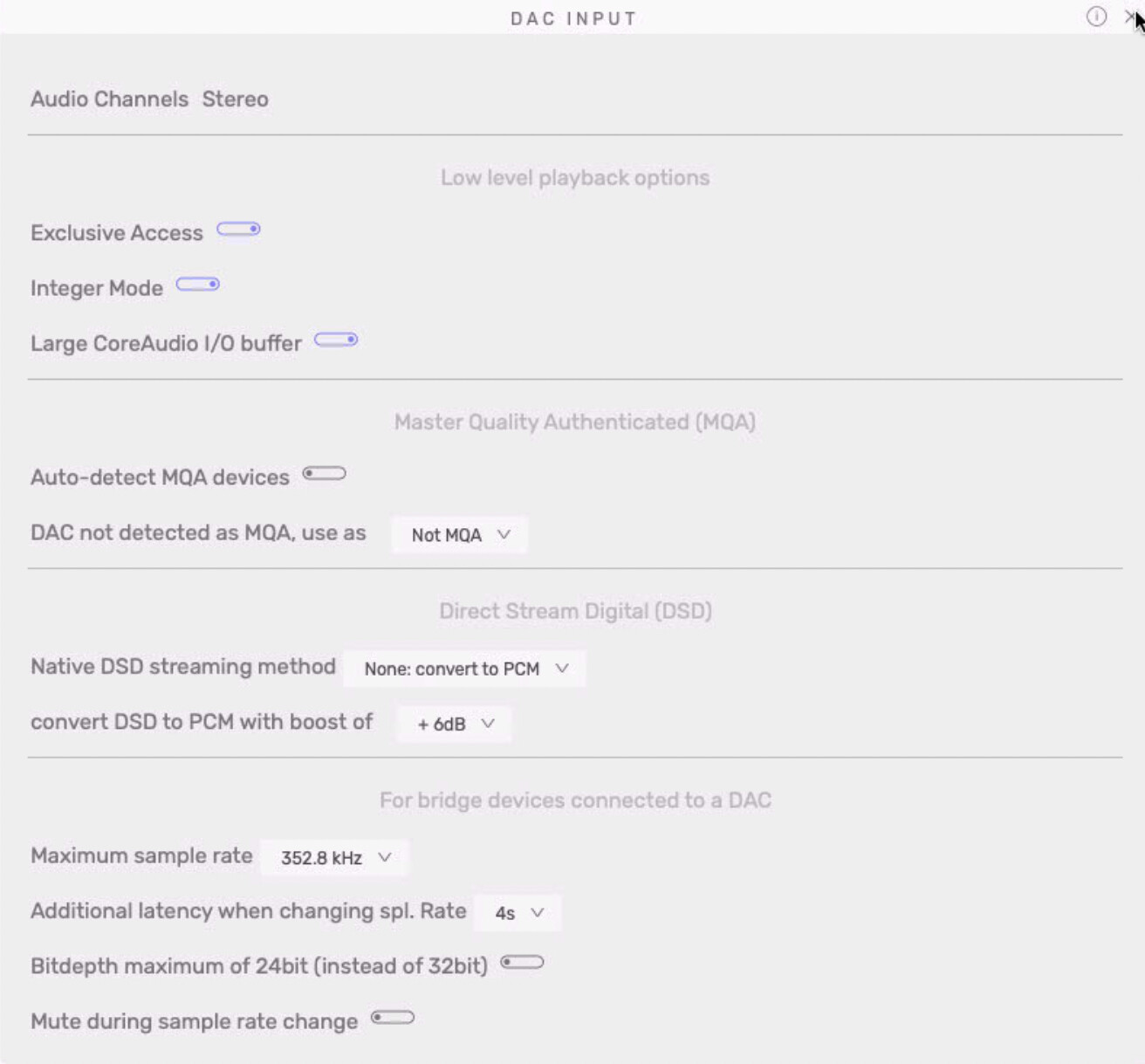This screenshot has height=1064, width=1145.
Task: Click Master Quality Authenticated (MQA) heading
Action: pyautogui.click(x=575, y=422)
